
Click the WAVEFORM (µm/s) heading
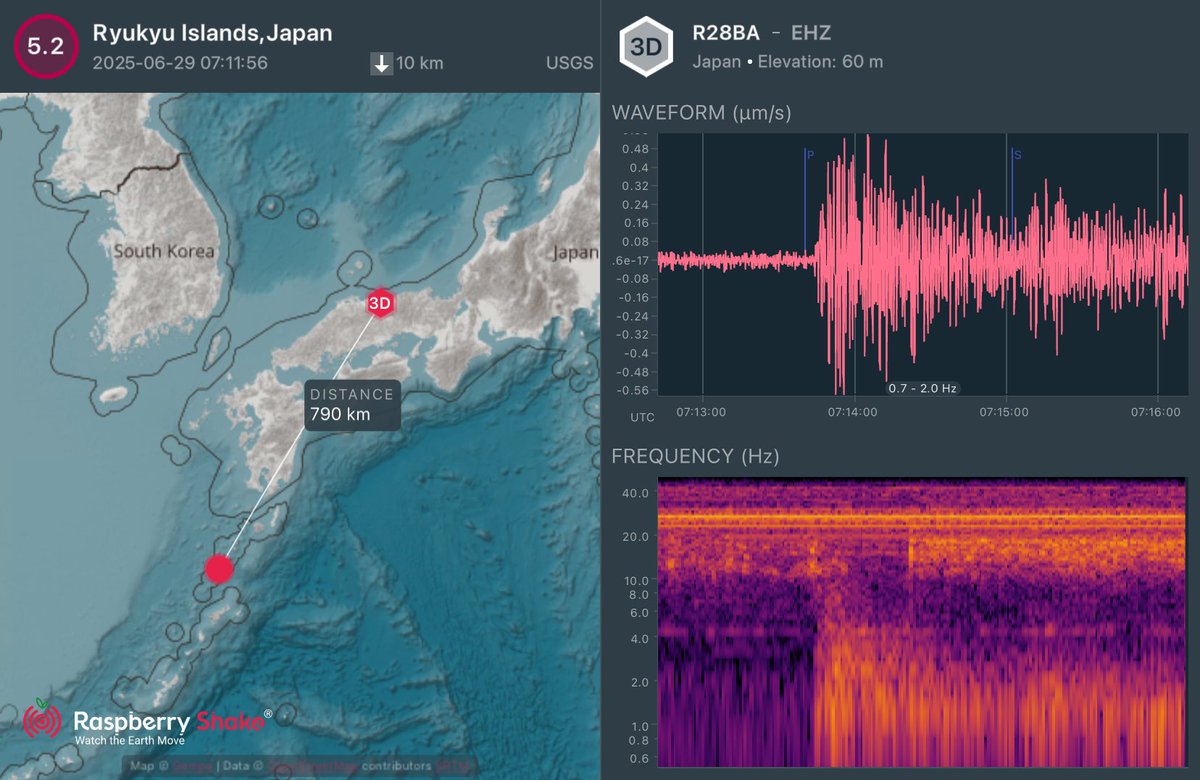click(702, 113)
